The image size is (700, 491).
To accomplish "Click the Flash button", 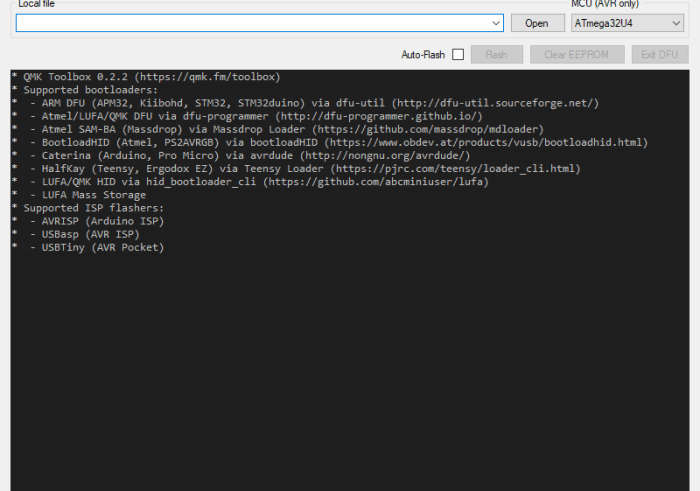I will [x=496, y=54].
